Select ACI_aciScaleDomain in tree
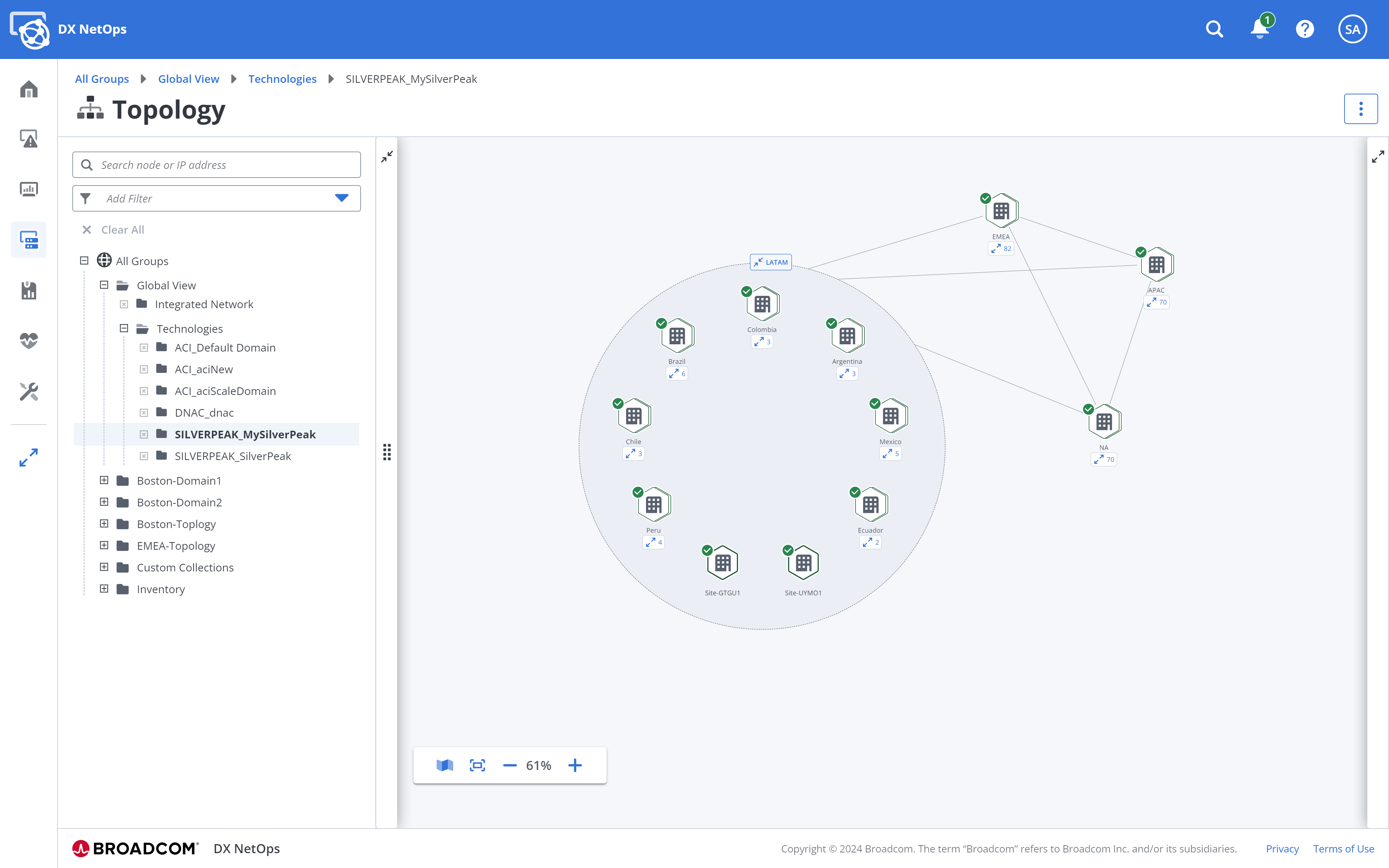This screenshot has width=1389, height=868. coord(225,391)
